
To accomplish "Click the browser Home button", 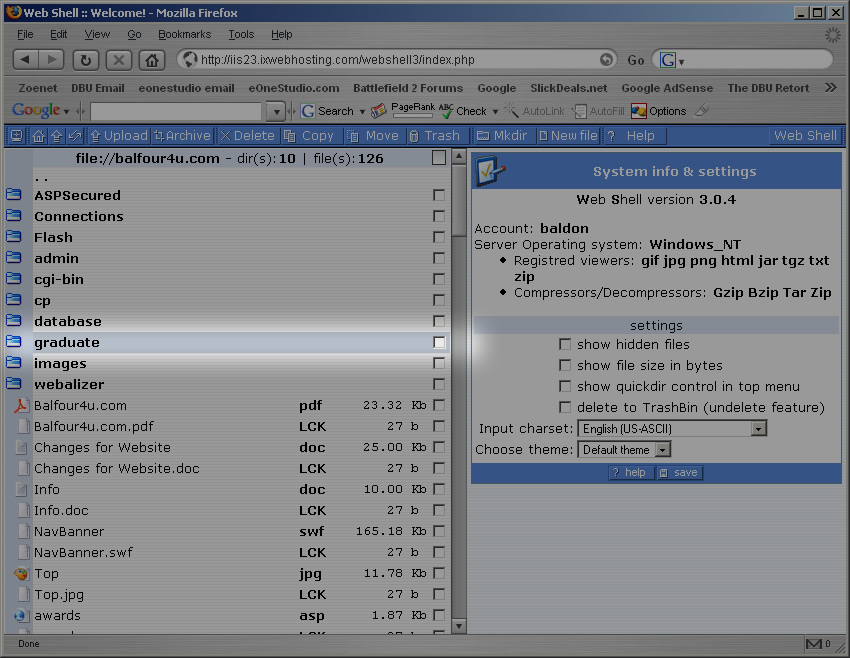I will (x=152, y=60).
